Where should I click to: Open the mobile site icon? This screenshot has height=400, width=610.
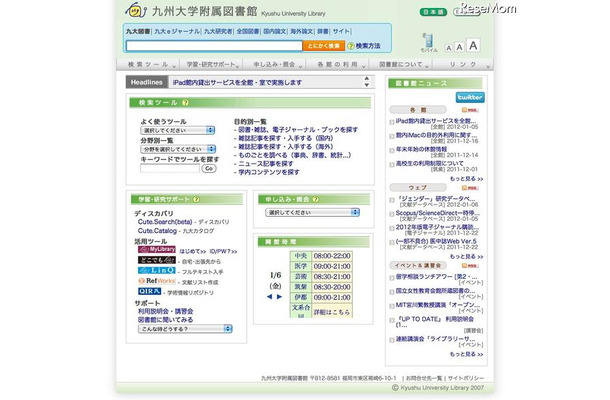pyautogui.click(x=428, y=42)
